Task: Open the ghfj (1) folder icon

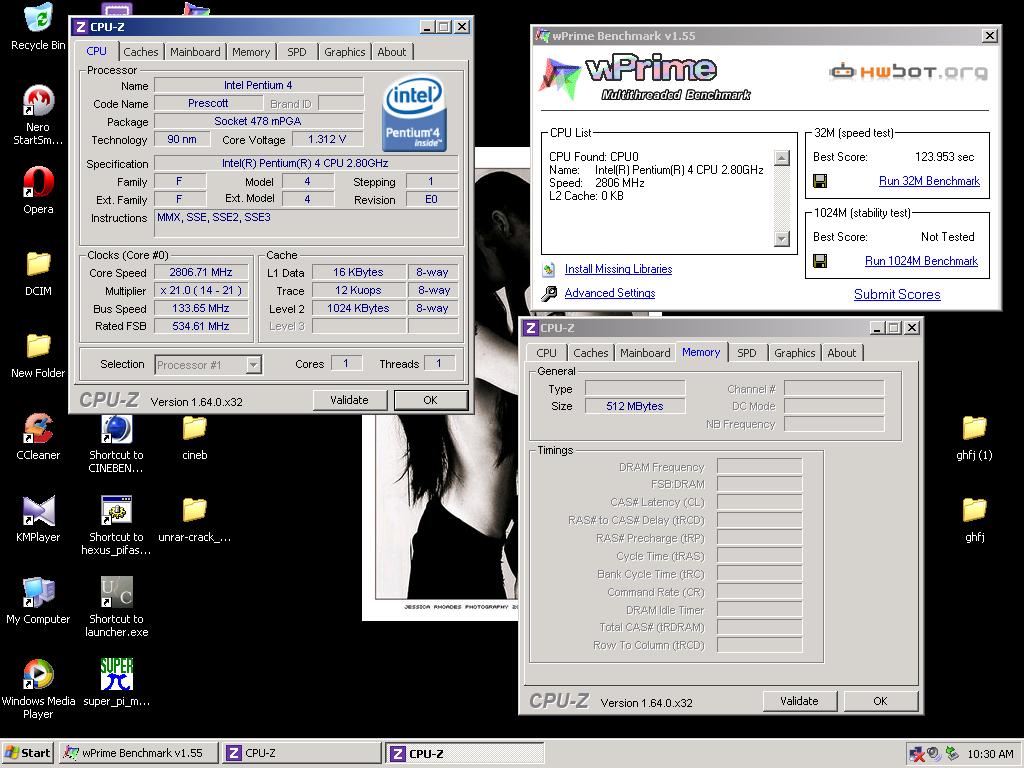Action: click(x=974, y=428)
